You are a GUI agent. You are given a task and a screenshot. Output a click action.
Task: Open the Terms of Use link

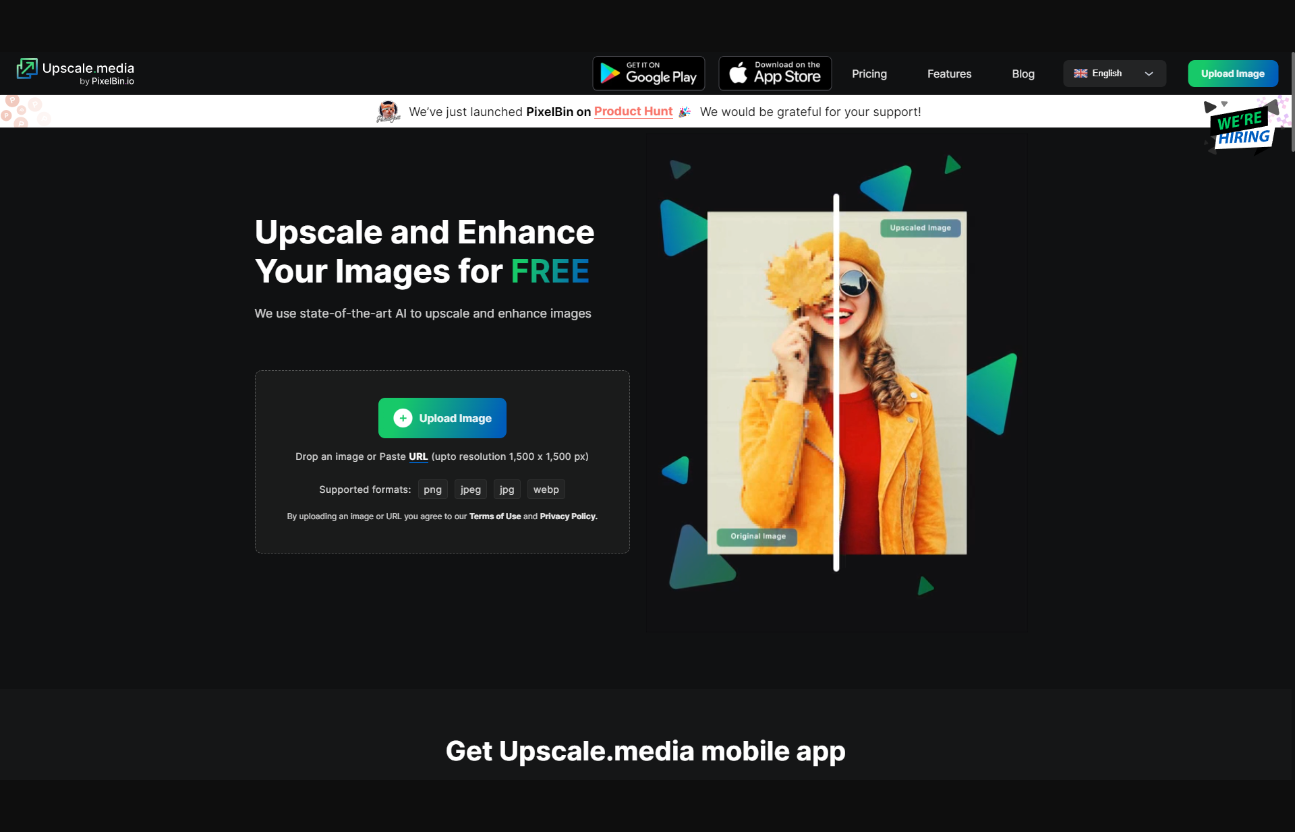pyautogui.click(x=495, y=517)
